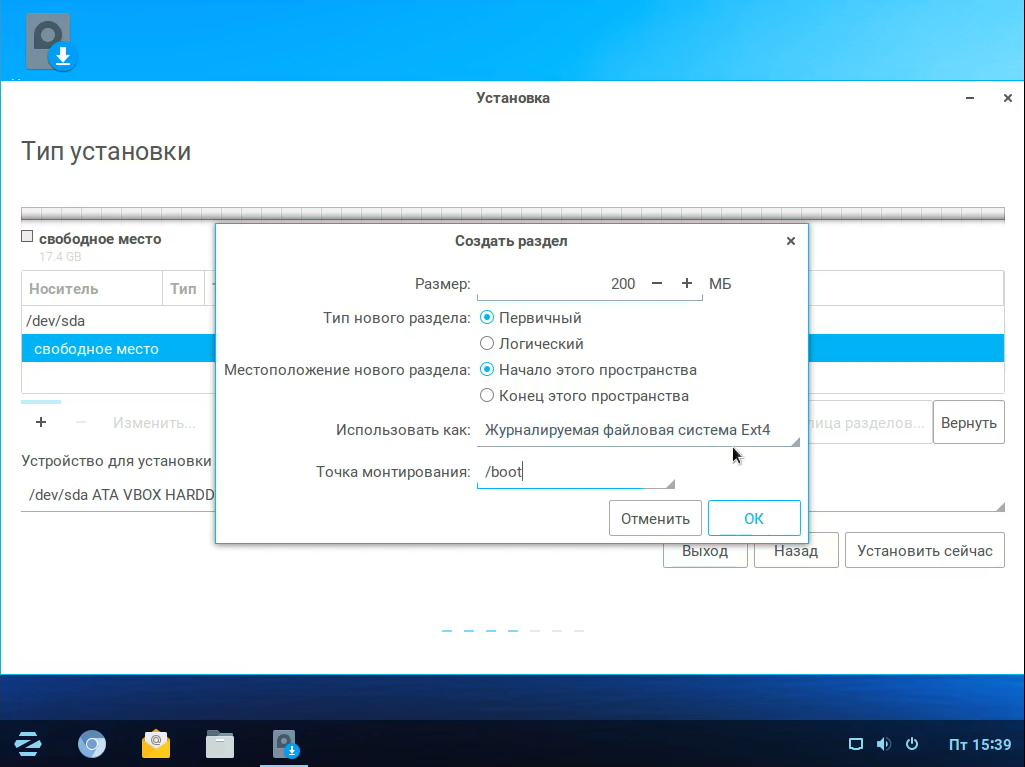Viewport: 1025px width, 767px height.
Task: Increase partition size with plus button
Action: coord(687,284)
